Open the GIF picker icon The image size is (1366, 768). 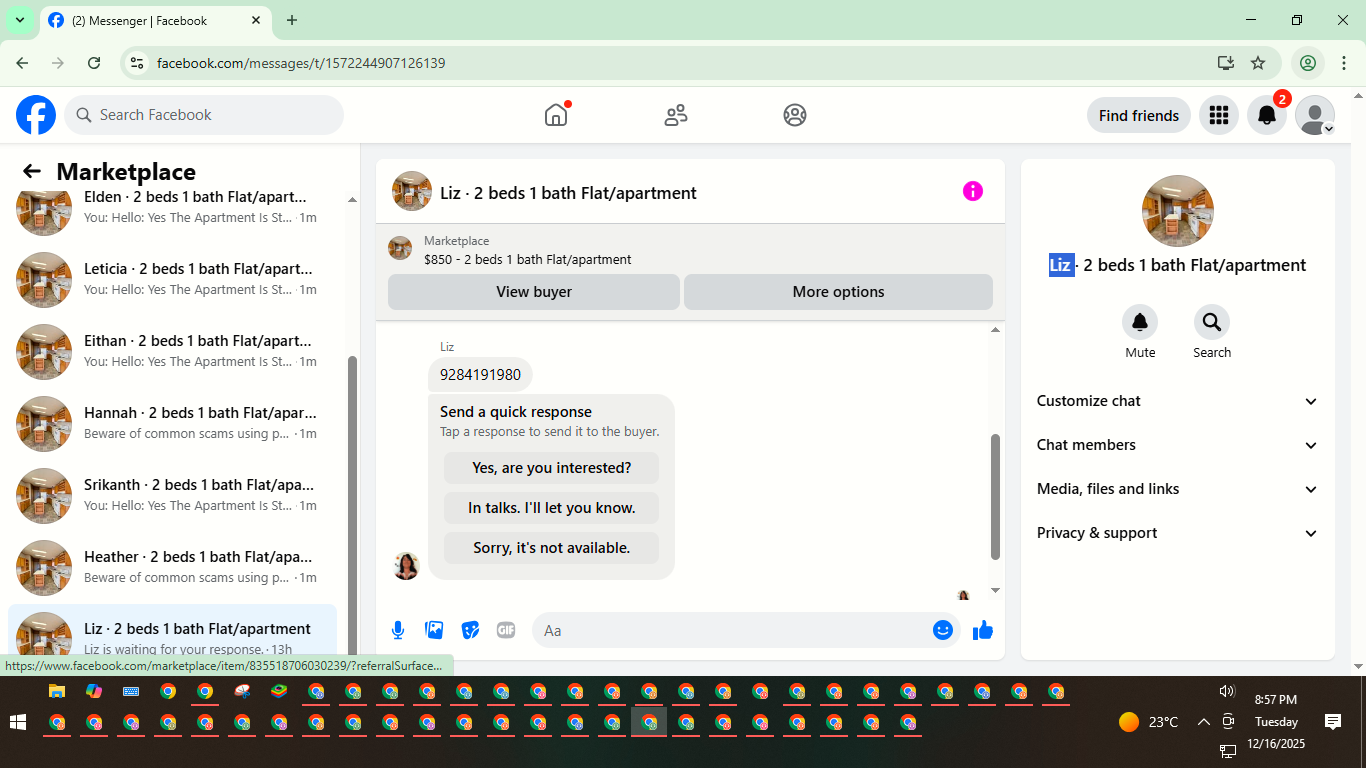pos(506,630)
